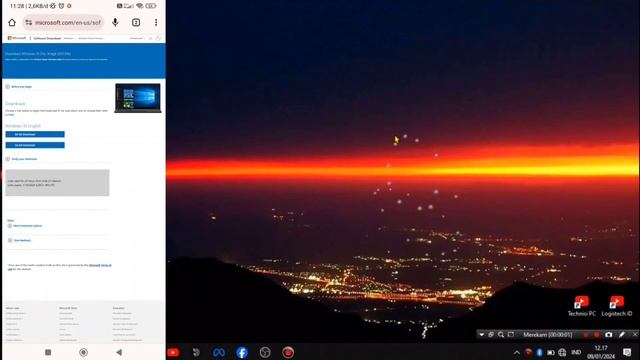Open the recorder drawing pencil tool

(622, 335)
